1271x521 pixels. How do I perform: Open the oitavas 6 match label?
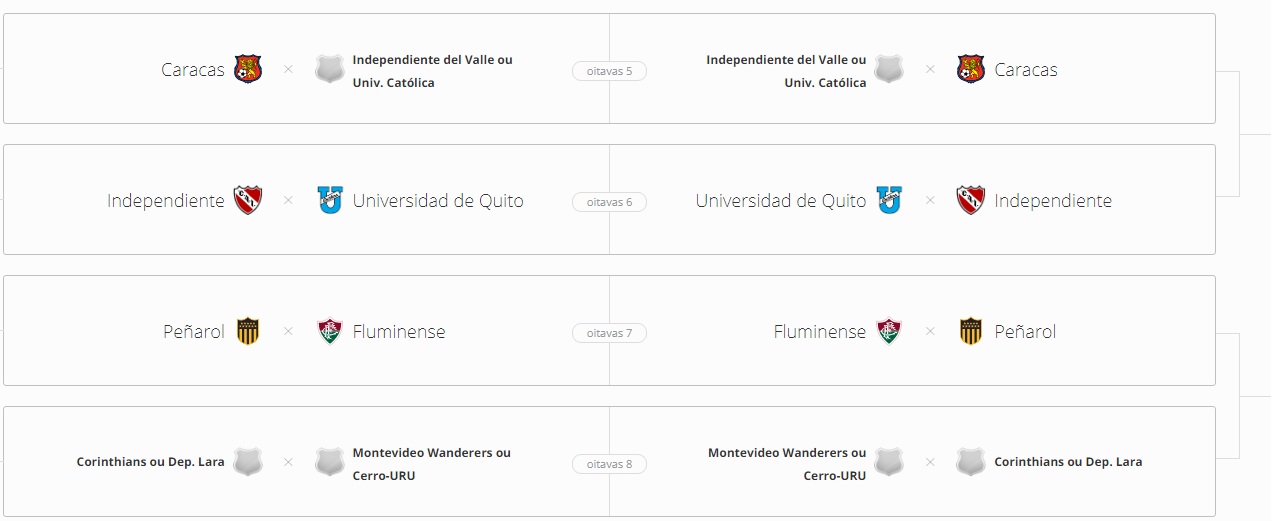(x=609, y=202)
